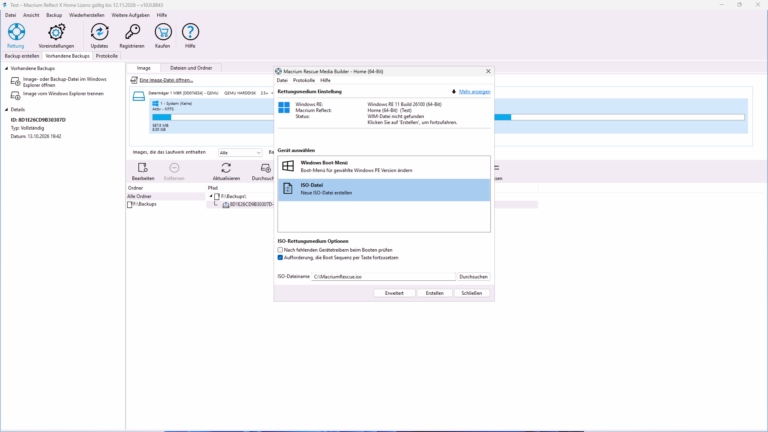The image size is (768, 432).
Task: Open Voreinstellungen gear icon
Action: tap(56, 32)
